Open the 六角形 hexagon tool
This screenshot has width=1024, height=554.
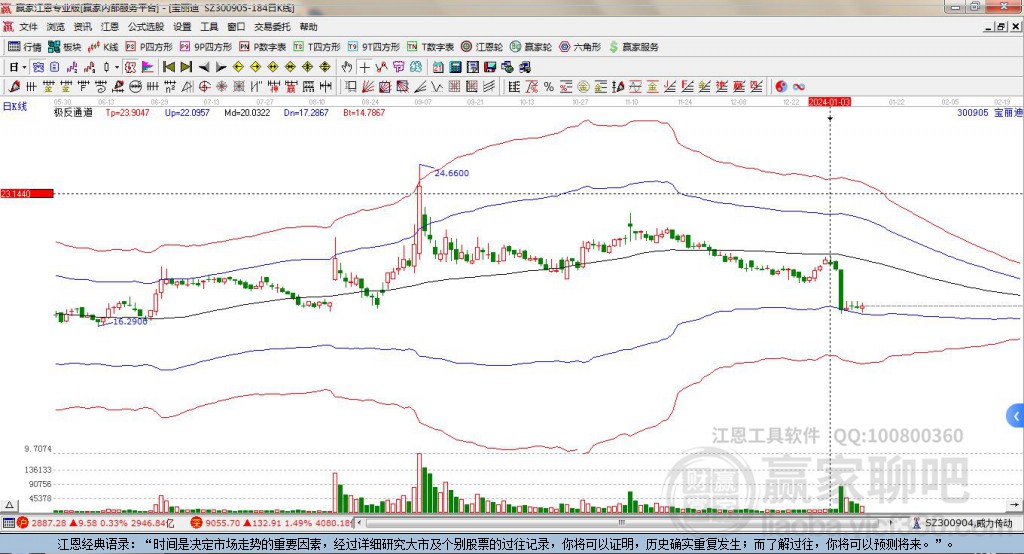(x=580, y=47)
